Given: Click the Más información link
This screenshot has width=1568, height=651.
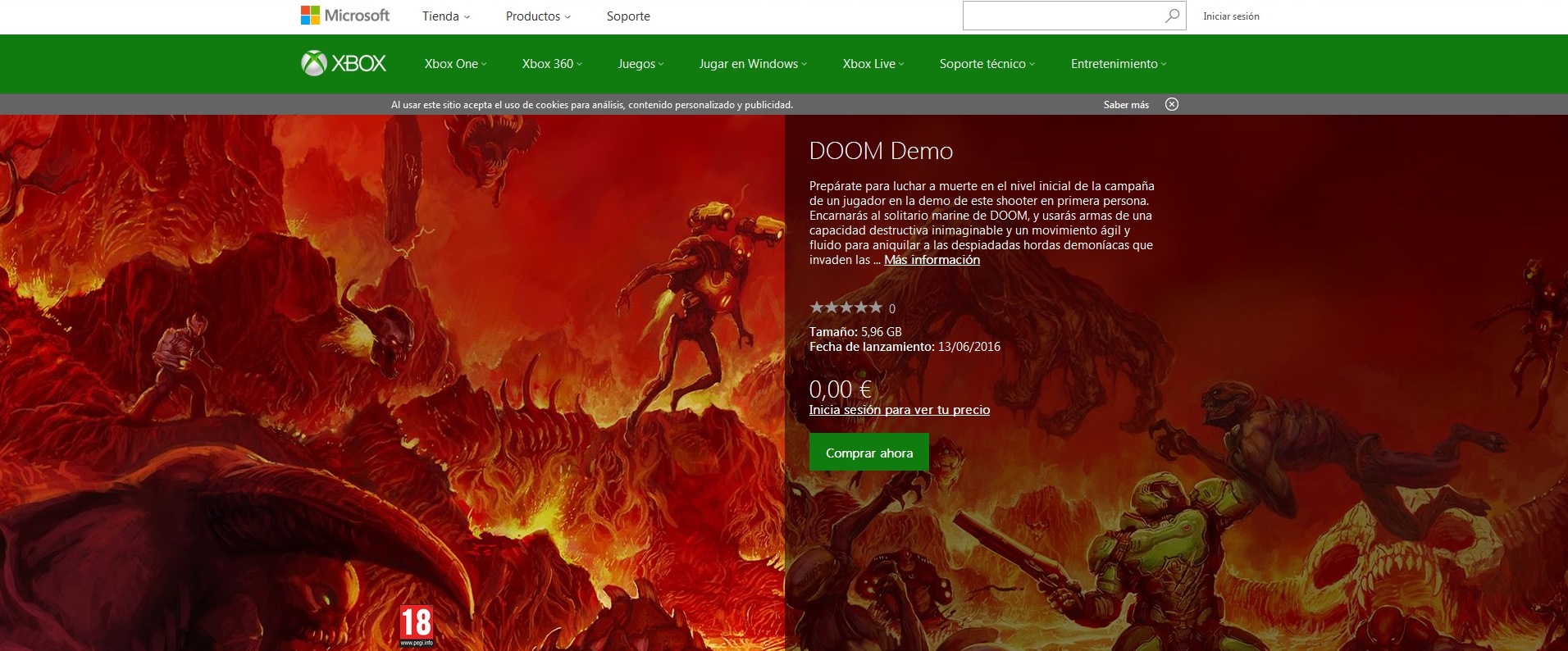Looking at the screenshot, I should click(x=932, y=260).
